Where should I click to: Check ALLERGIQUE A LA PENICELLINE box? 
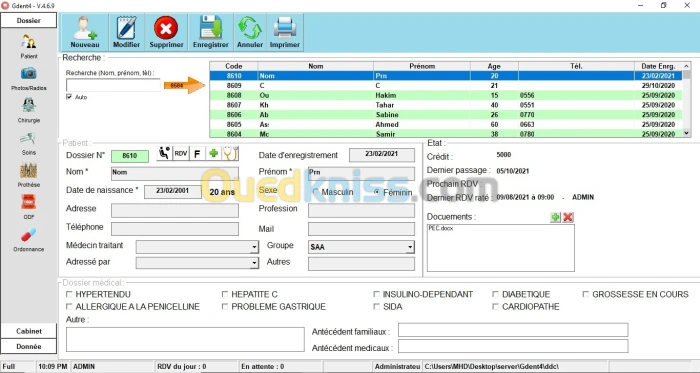tap(69, 307)
